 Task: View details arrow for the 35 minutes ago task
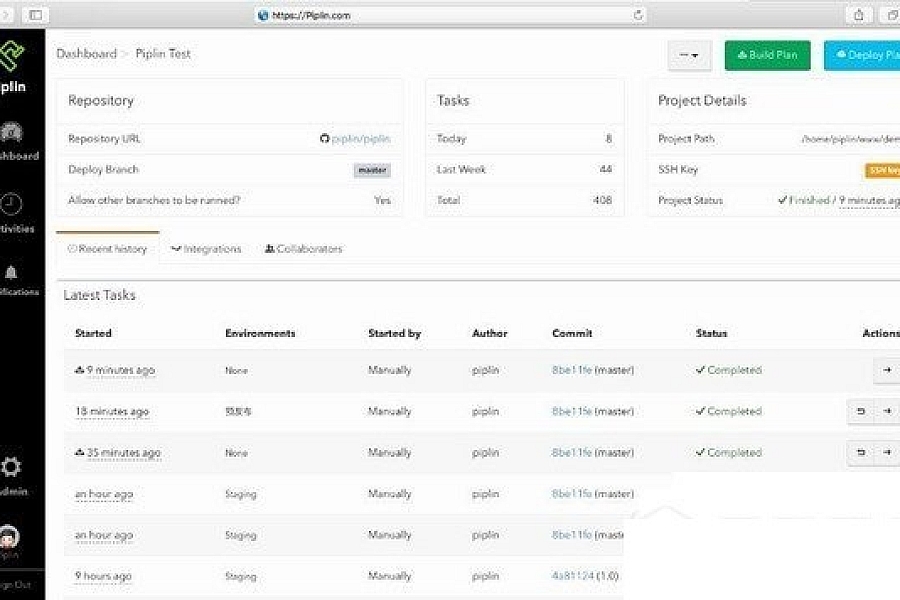tap(887, 452)
